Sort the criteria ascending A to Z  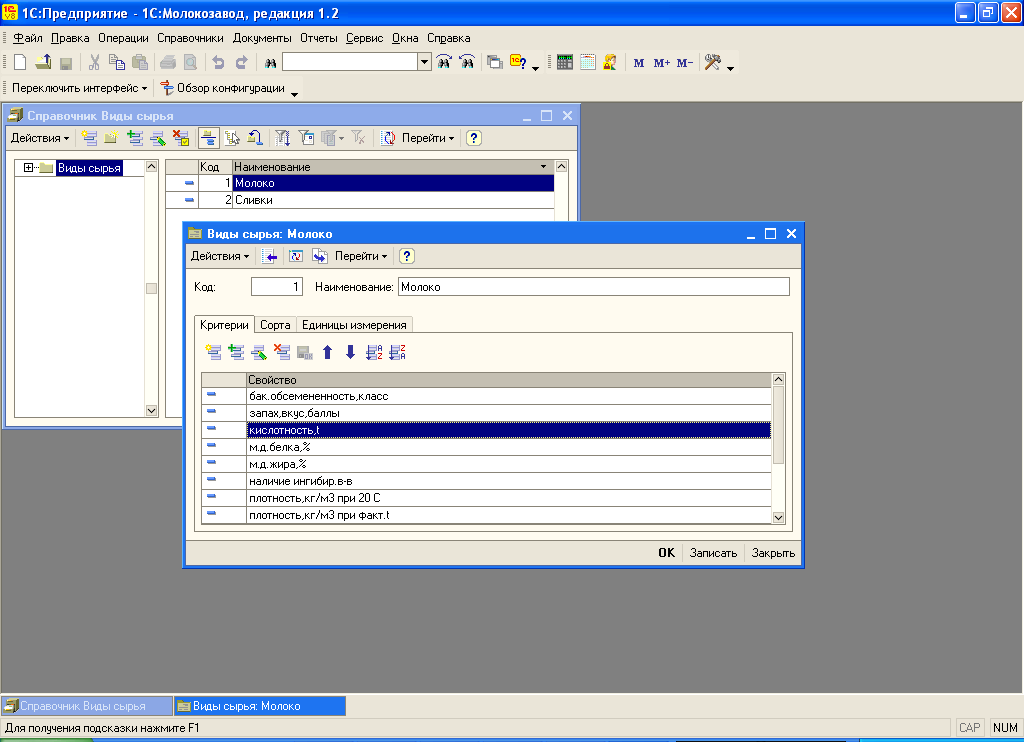(374, 353)
